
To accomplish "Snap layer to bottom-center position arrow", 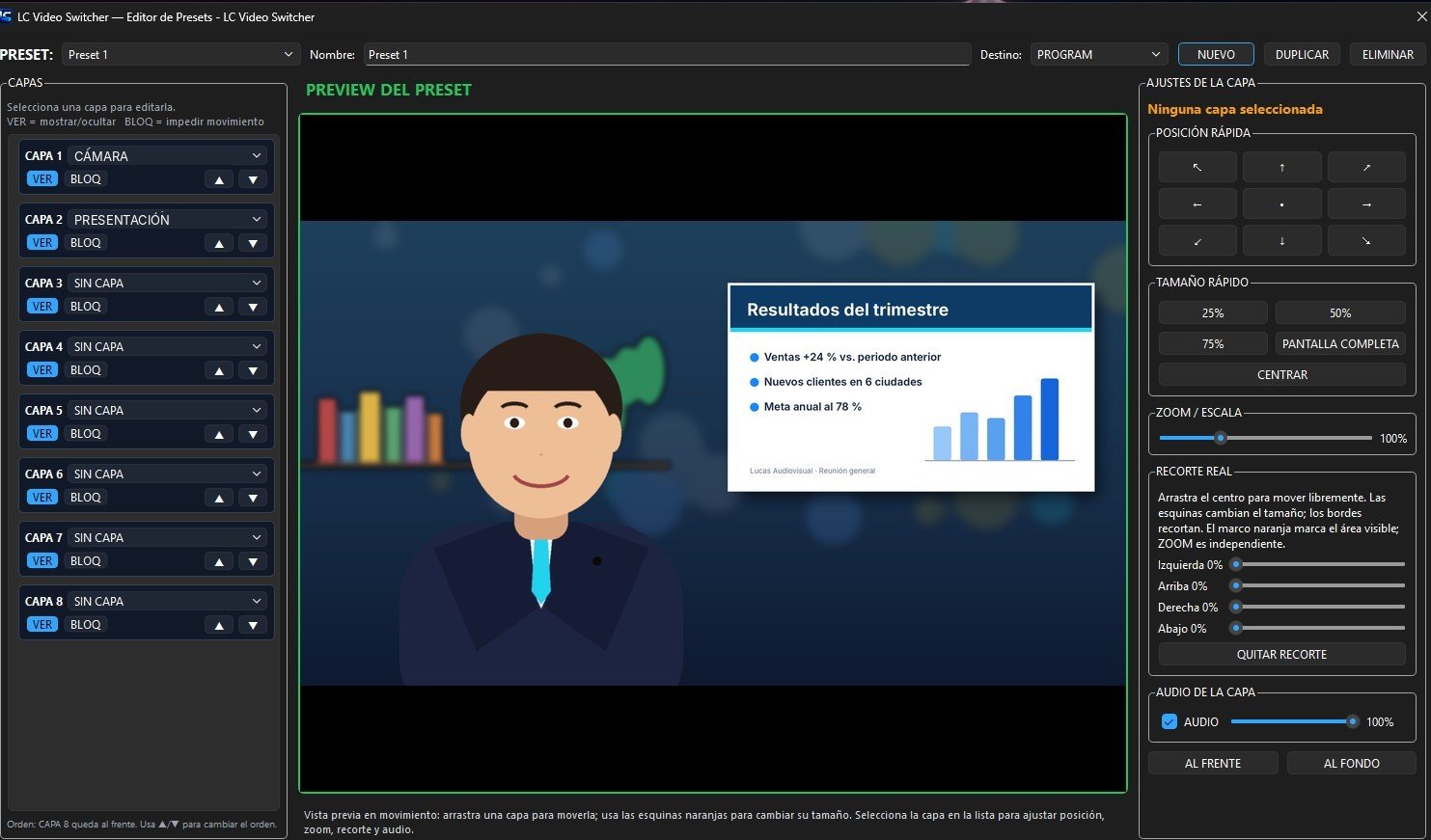I will coord(1281,241).
